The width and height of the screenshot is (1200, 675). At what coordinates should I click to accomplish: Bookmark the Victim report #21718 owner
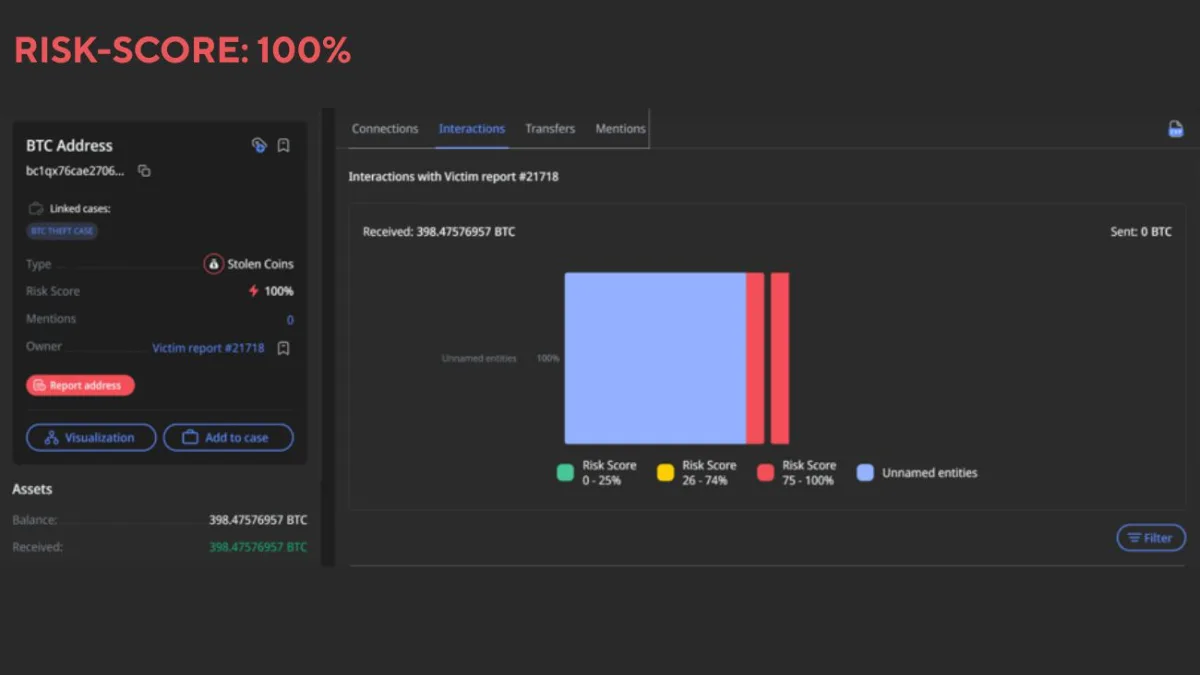[283, 348]
